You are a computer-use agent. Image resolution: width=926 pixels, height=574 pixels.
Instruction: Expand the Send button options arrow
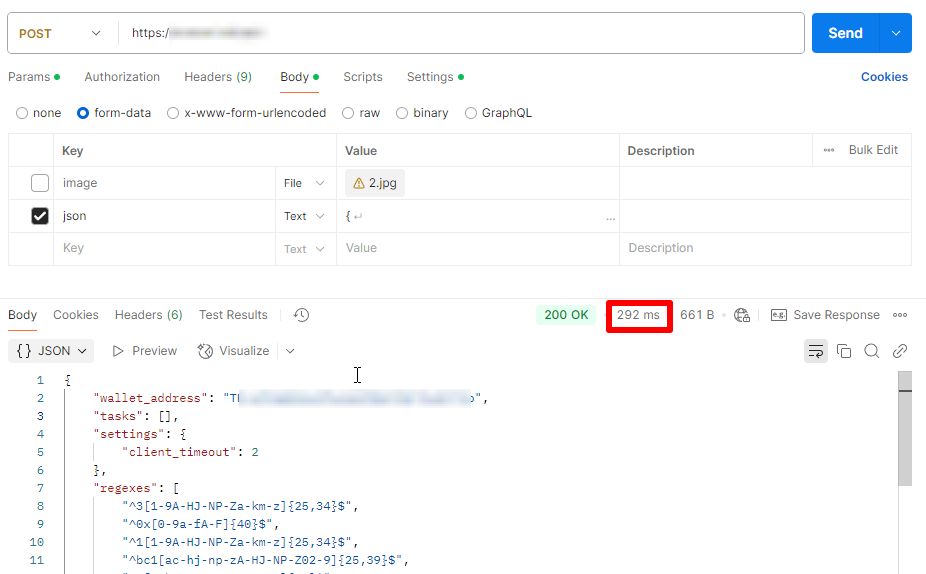point(895,33)
